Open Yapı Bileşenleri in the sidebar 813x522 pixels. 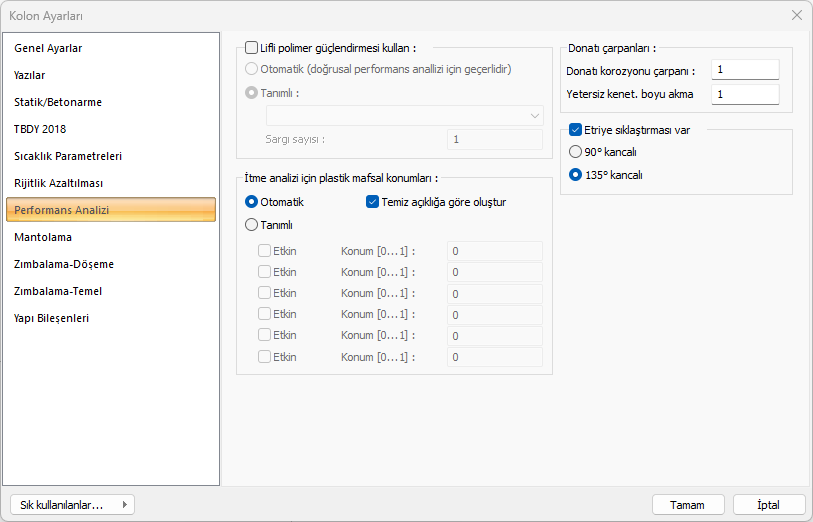pyautogui.click(x=52, y=318)
